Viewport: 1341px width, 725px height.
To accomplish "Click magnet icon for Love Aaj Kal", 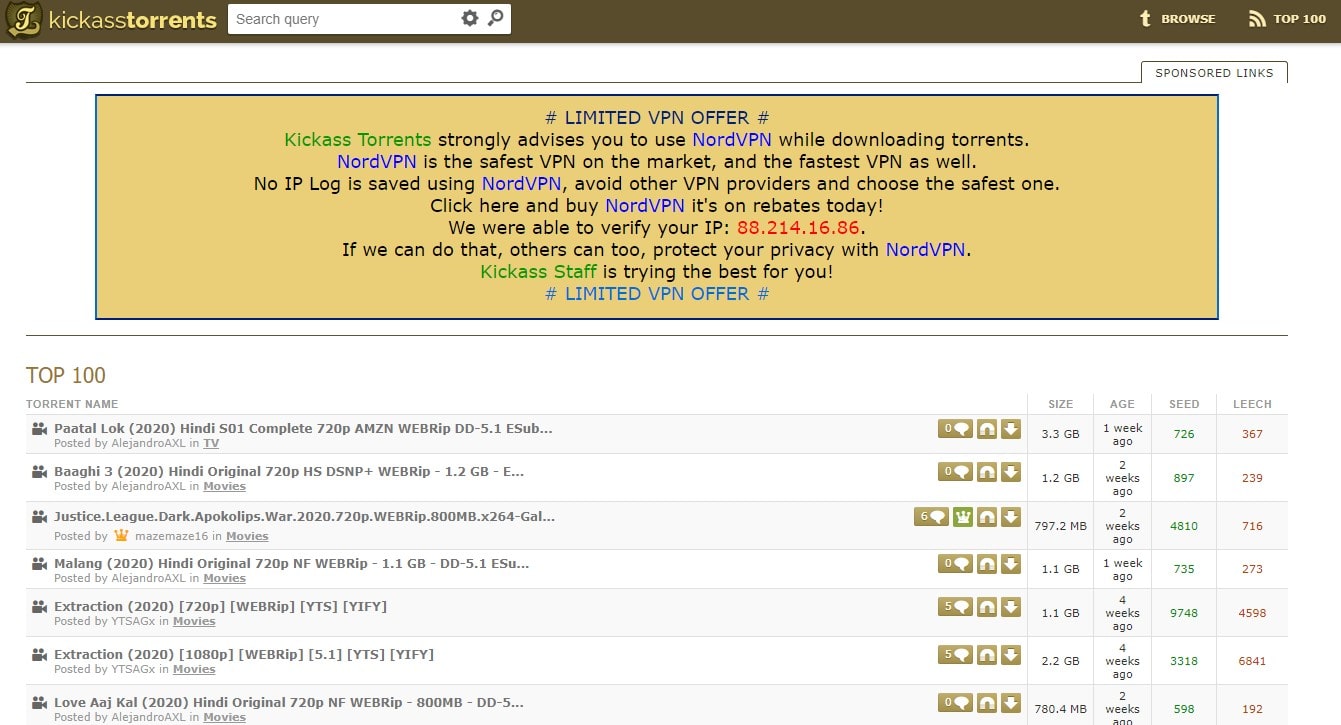I will click(987, 702).
